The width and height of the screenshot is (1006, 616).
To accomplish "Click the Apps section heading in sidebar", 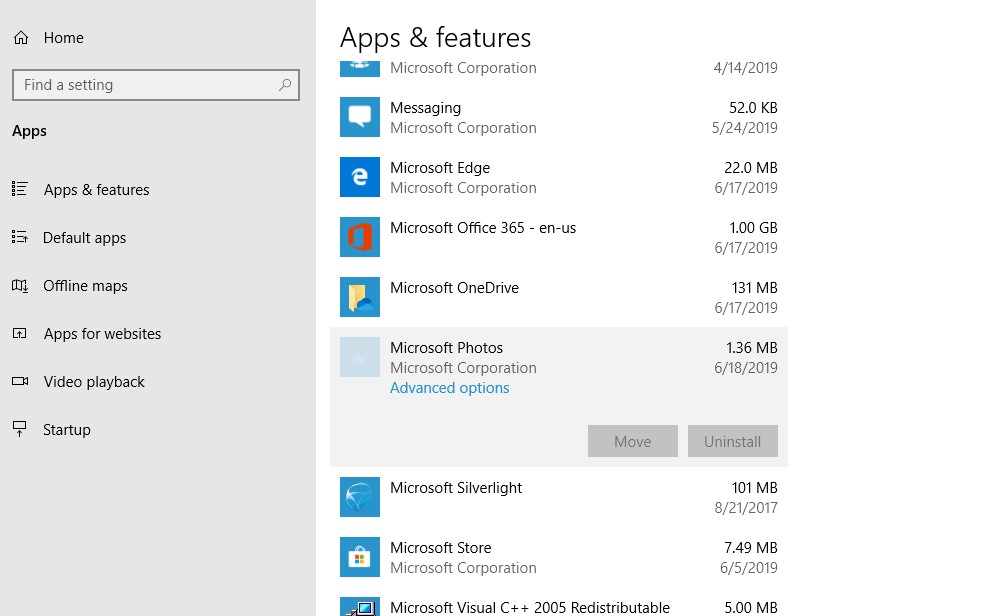I will (30, 131).
